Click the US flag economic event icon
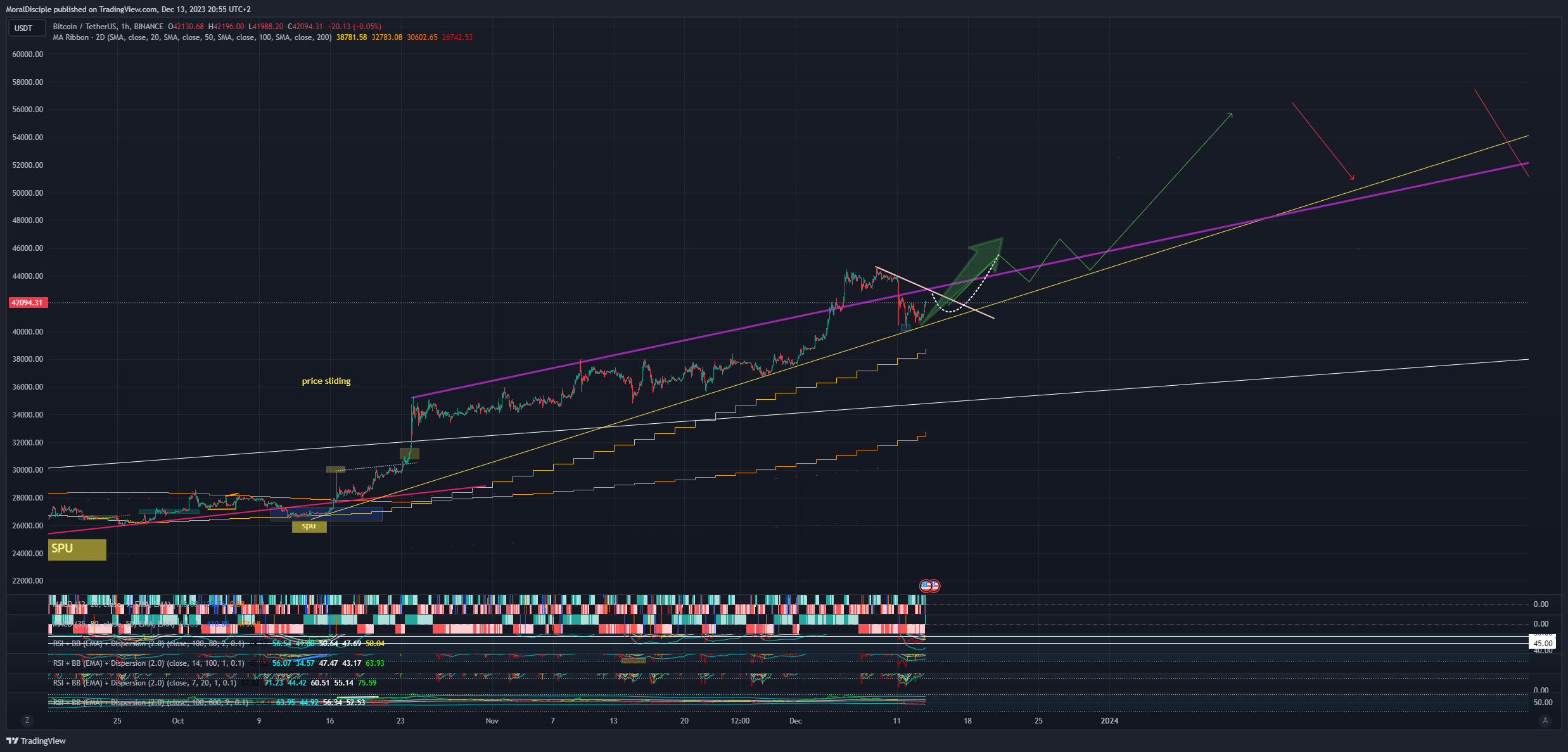The image size is (1568, 752). 926,586
